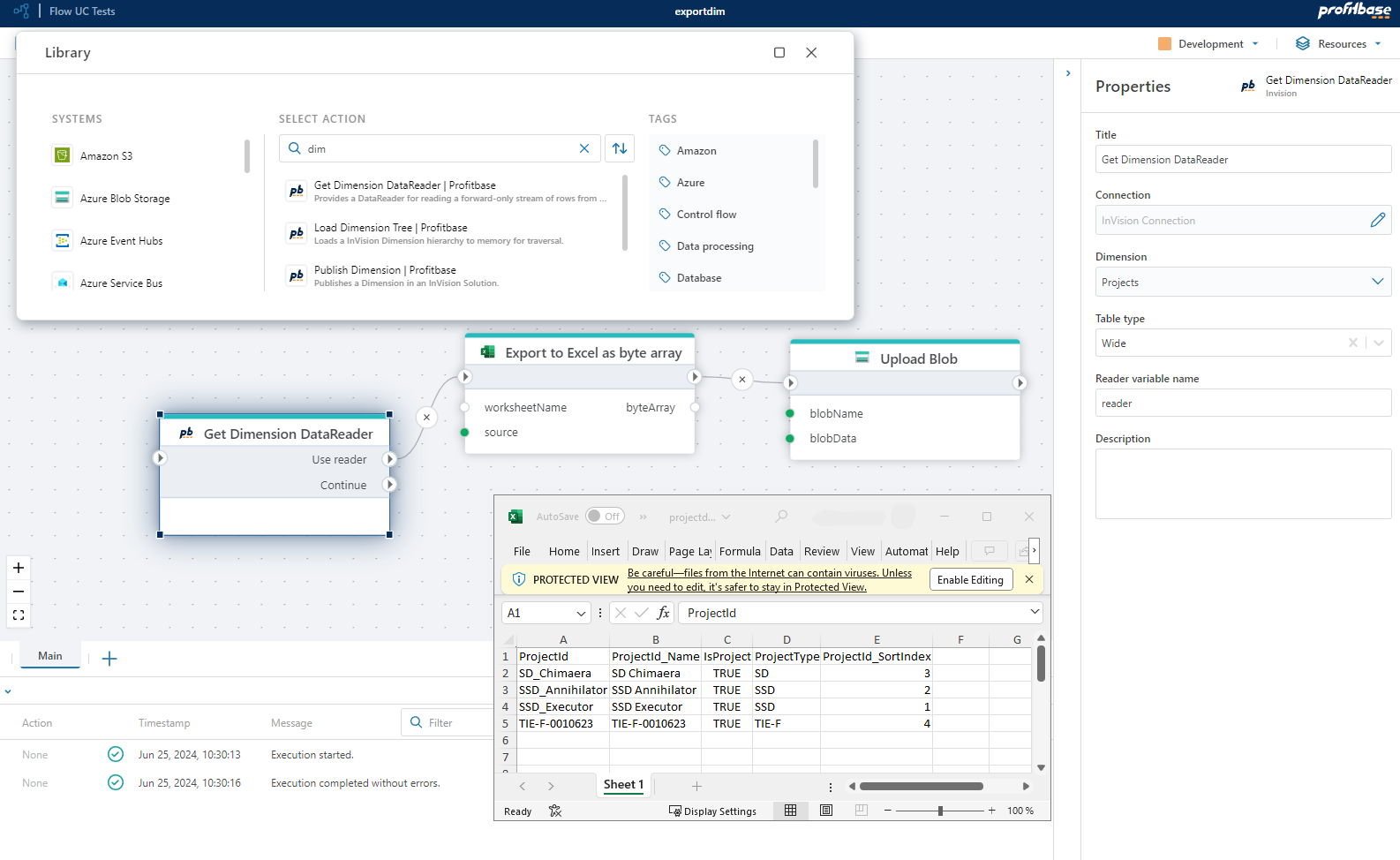Filter by Database tag
The height and width of the screenshot is (860, 1400).
690,278
